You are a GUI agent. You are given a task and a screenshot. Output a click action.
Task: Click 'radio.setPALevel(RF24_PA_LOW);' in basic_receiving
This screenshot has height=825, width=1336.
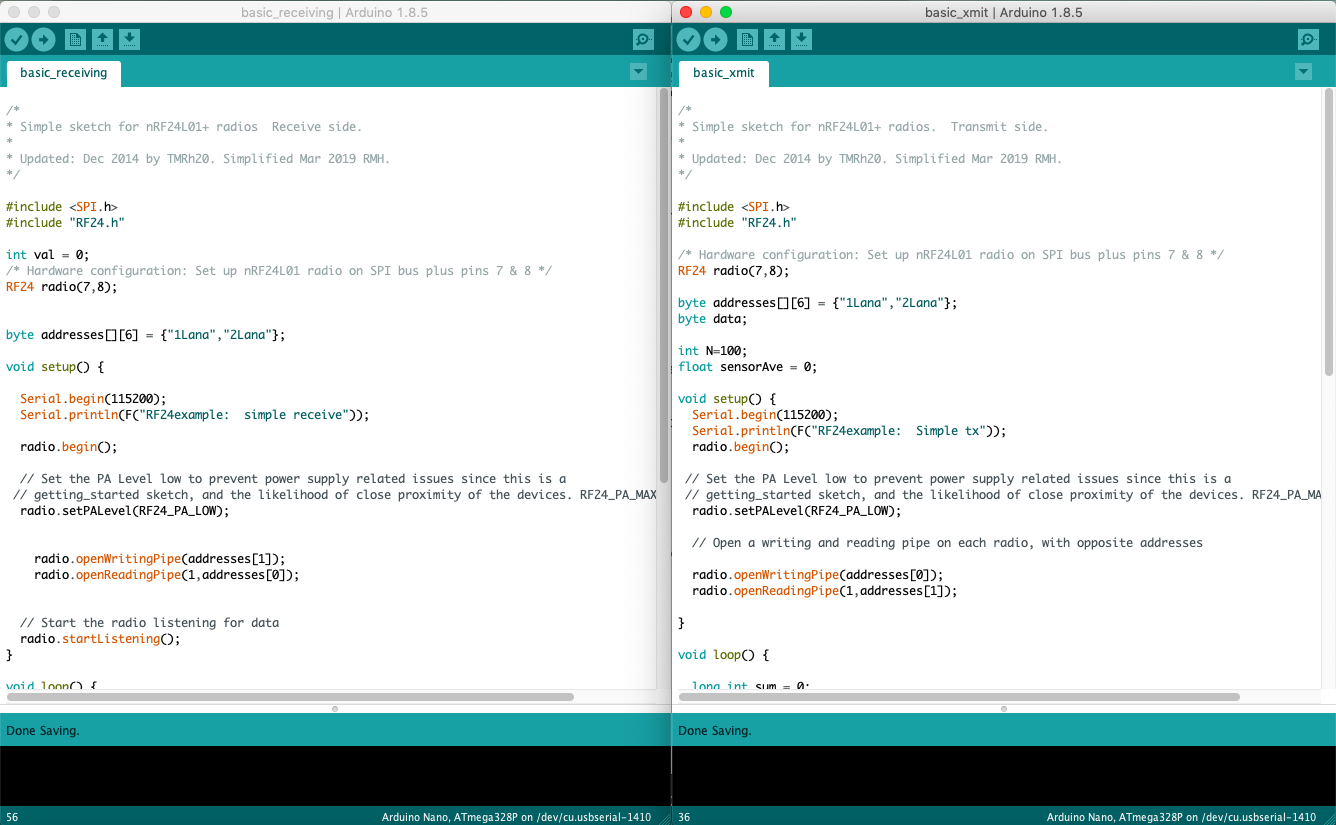point(124,511)
